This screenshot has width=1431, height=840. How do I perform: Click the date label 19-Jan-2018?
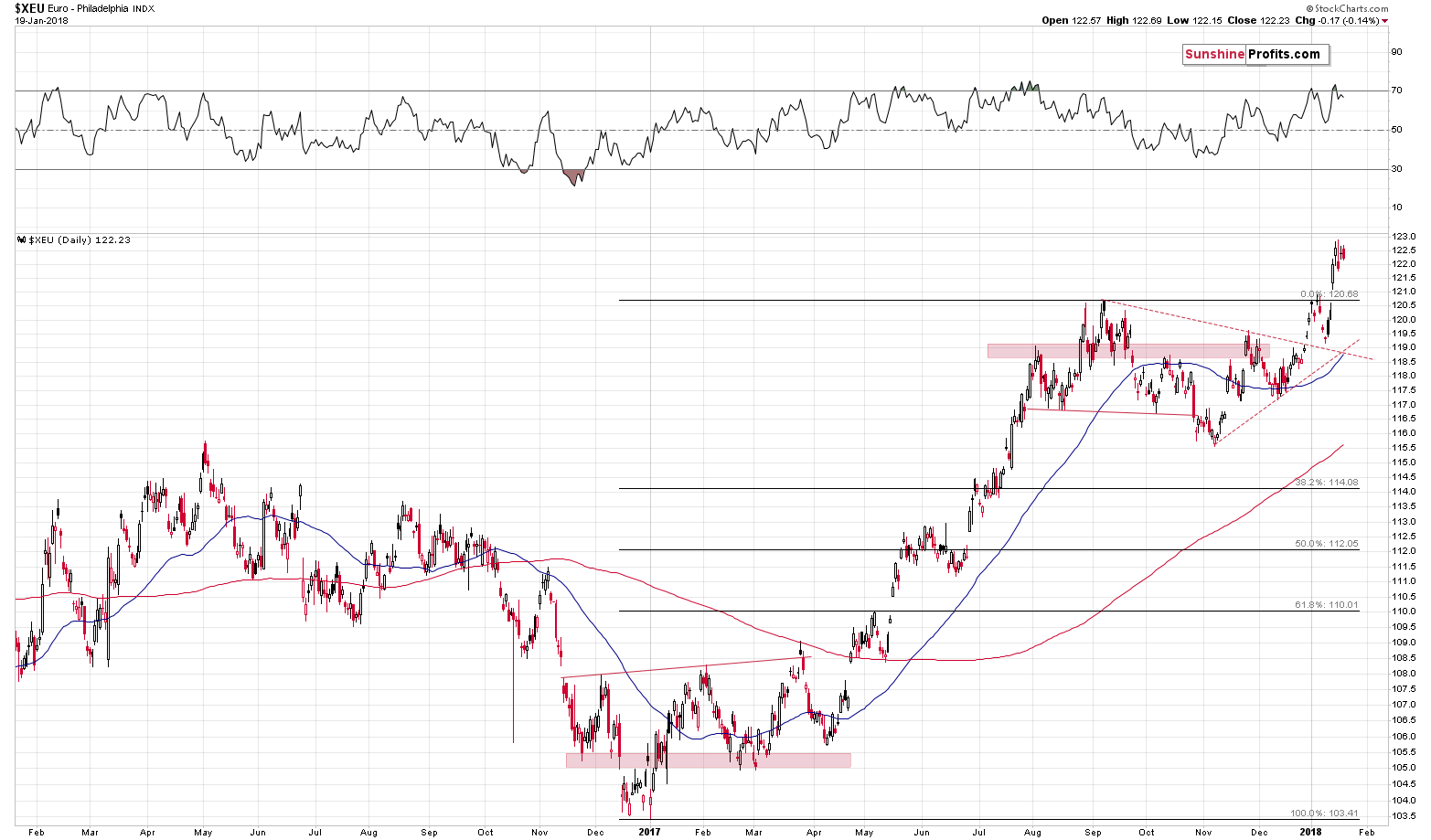click(x=39, y=20)
